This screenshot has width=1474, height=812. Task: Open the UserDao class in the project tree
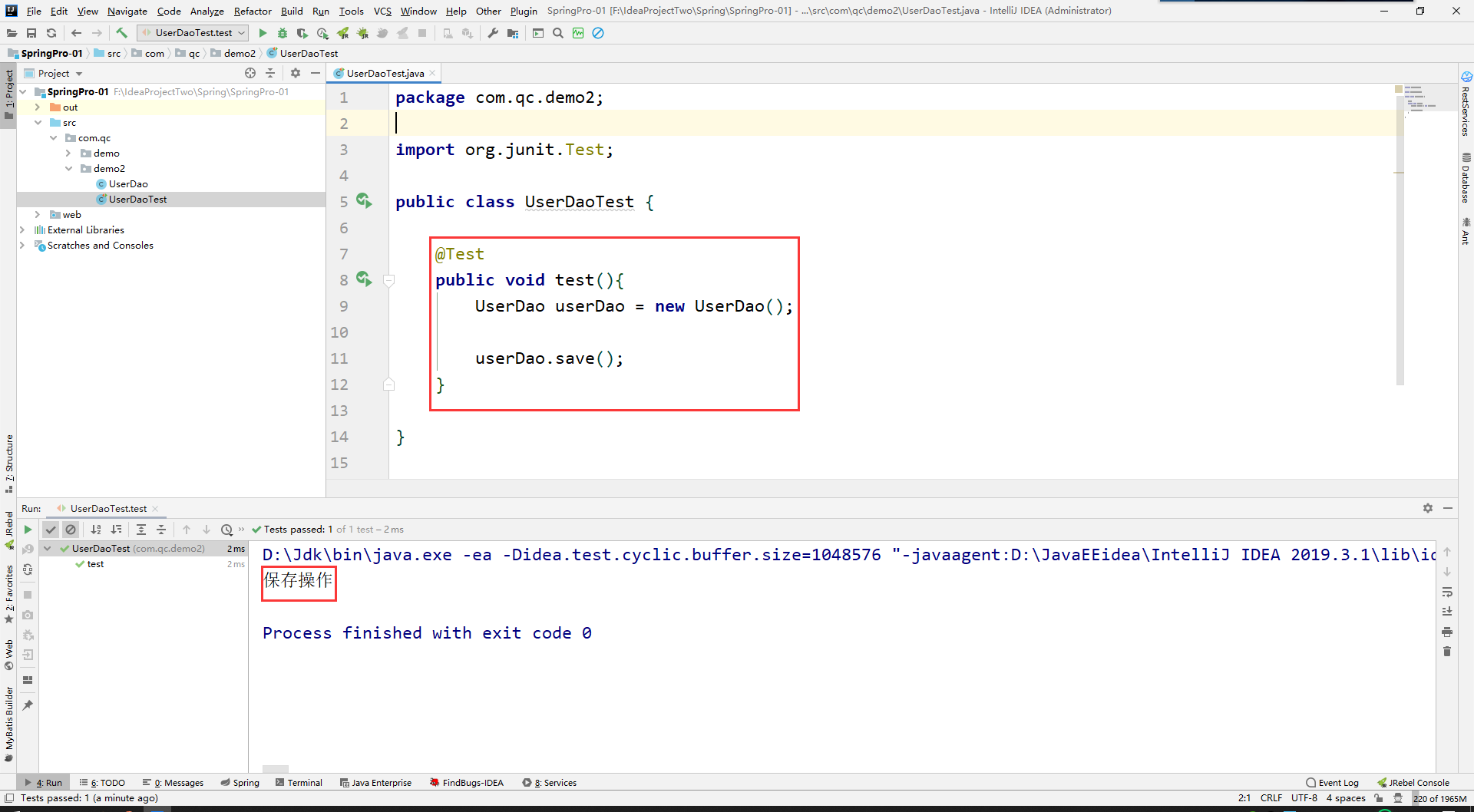127,184
